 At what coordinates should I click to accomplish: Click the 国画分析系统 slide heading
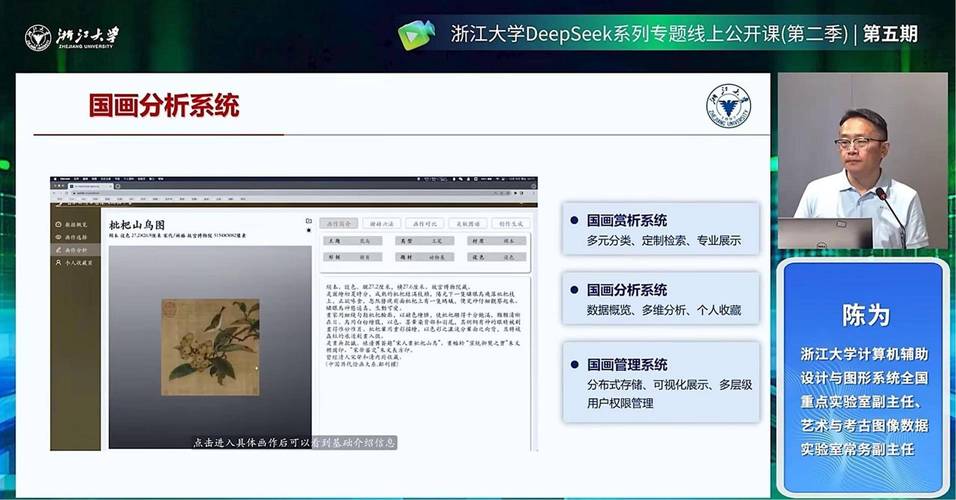164,105
